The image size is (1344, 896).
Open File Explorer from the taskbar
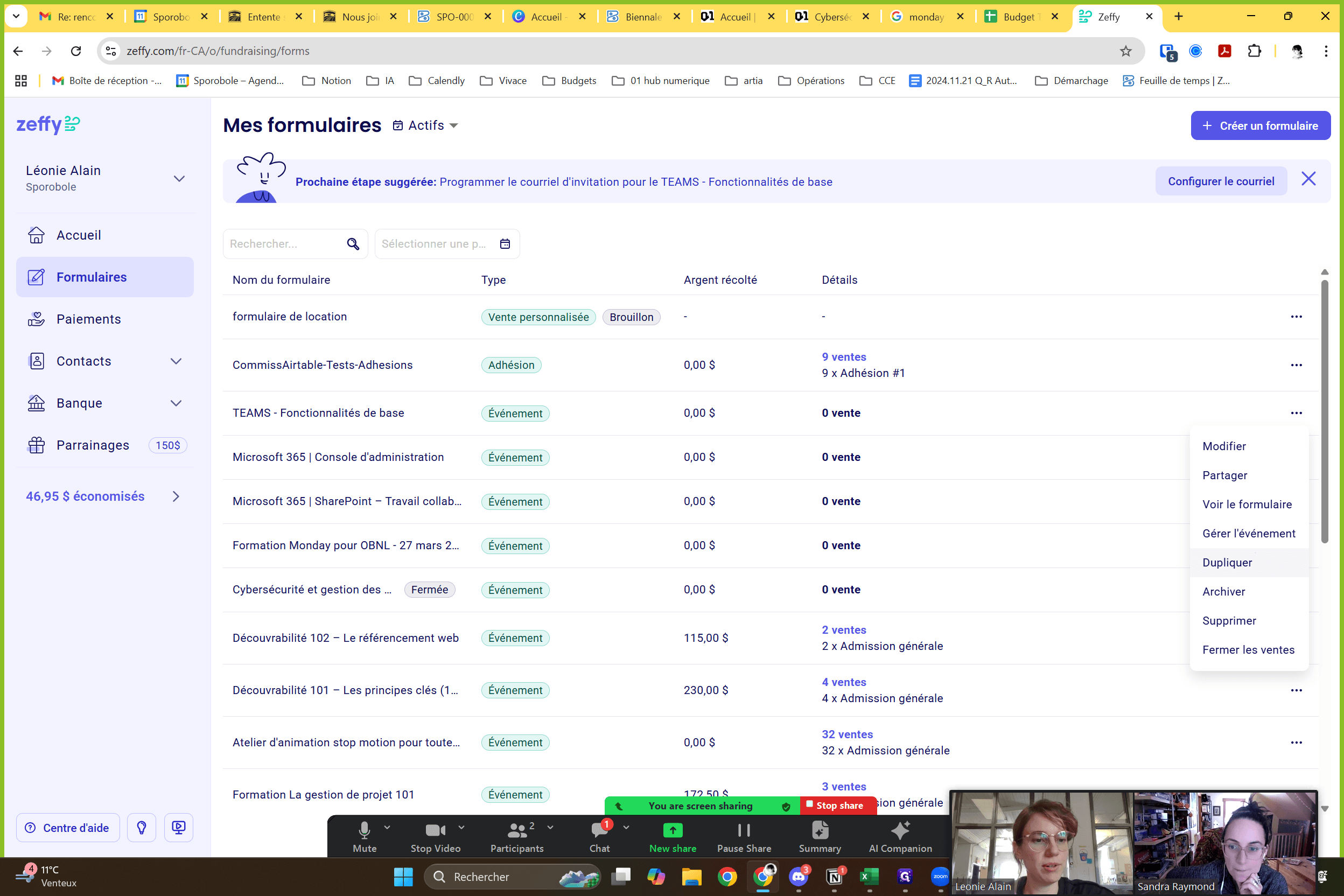tap(691, 876)
